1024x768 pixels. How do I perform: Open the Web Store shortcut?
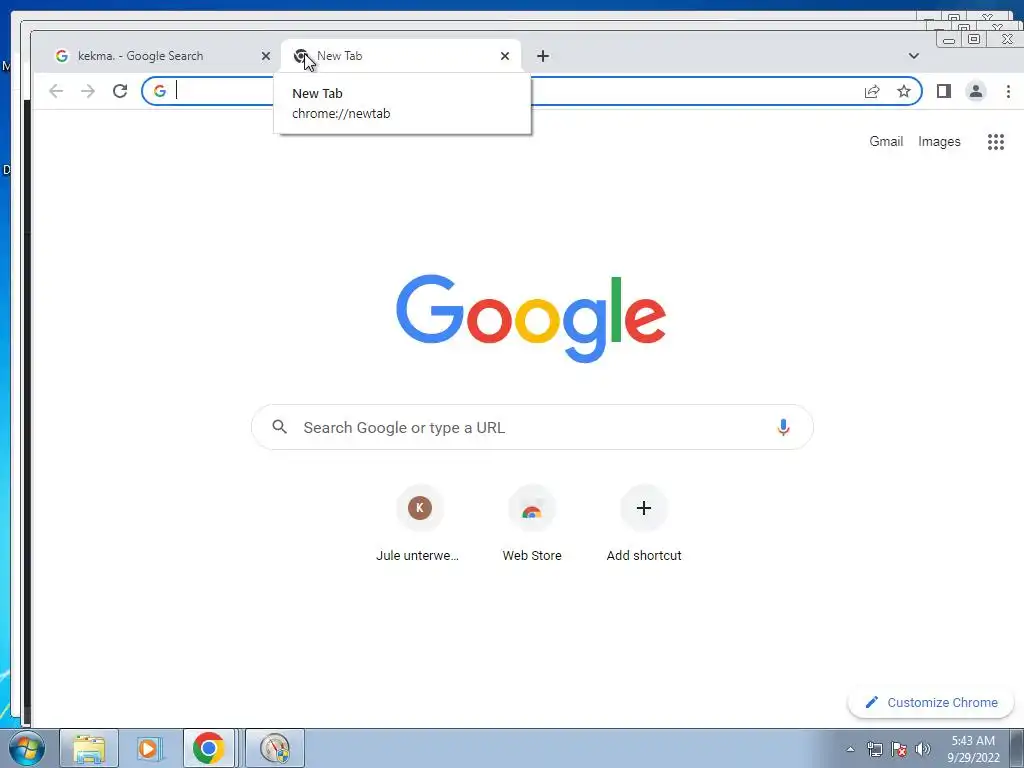[x=532, y=524]
